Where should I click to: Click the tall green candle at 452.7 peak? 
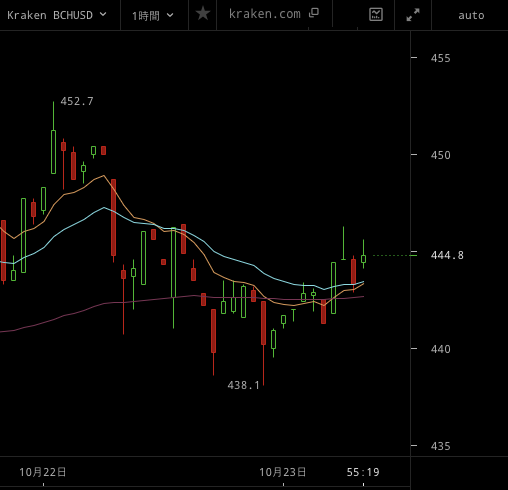(53, 152)
